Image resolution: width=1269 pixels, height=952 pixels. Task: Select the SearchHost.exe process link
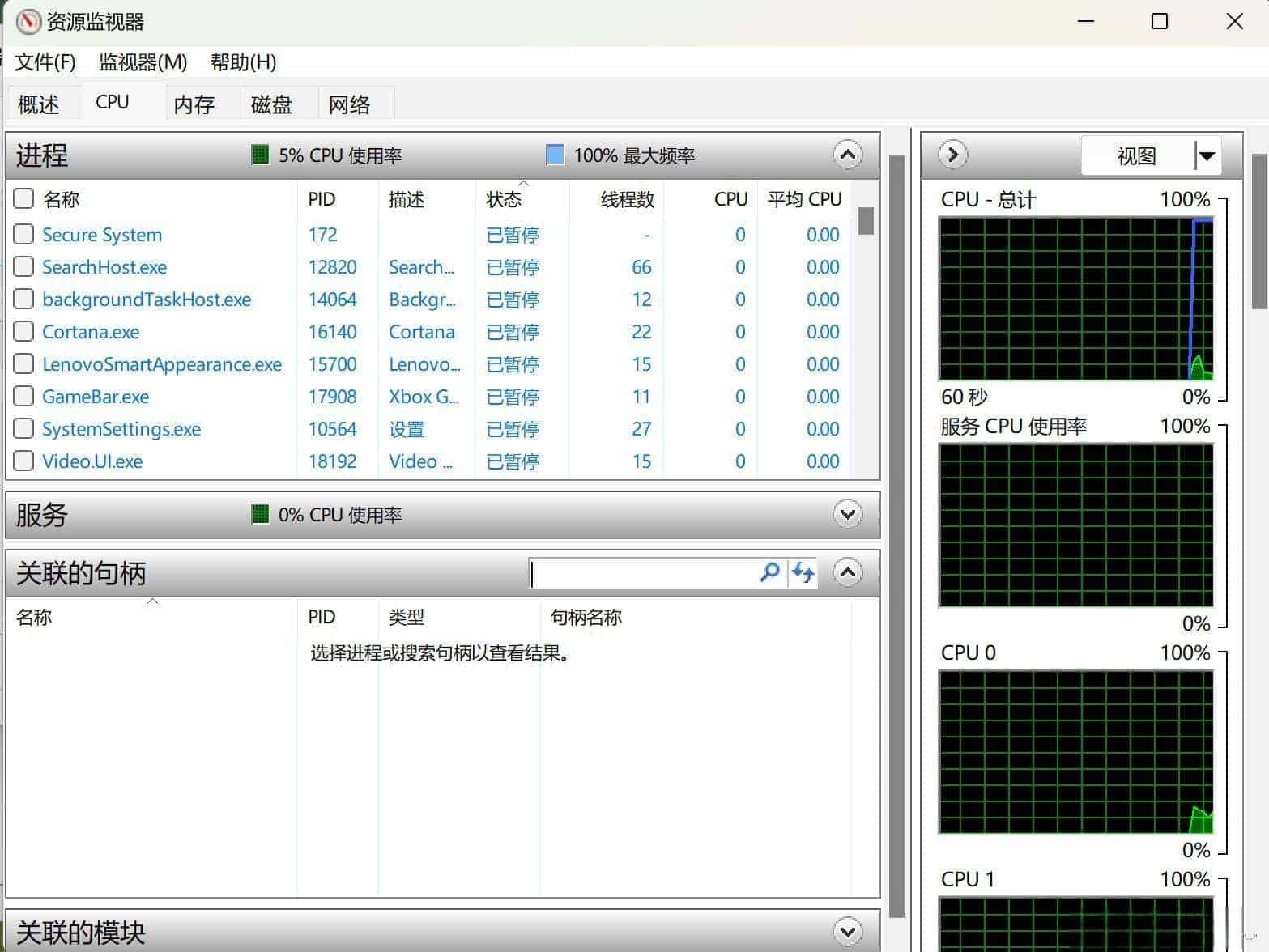coord(104,266)
